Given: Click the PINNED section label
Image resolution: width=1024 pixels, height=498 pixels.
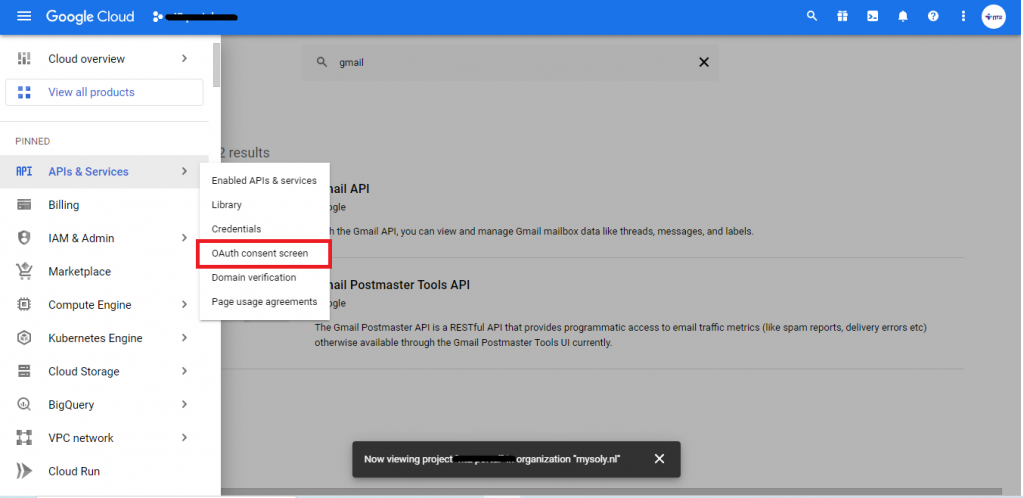Looking at the screenshot, I should tap(33, 142).
